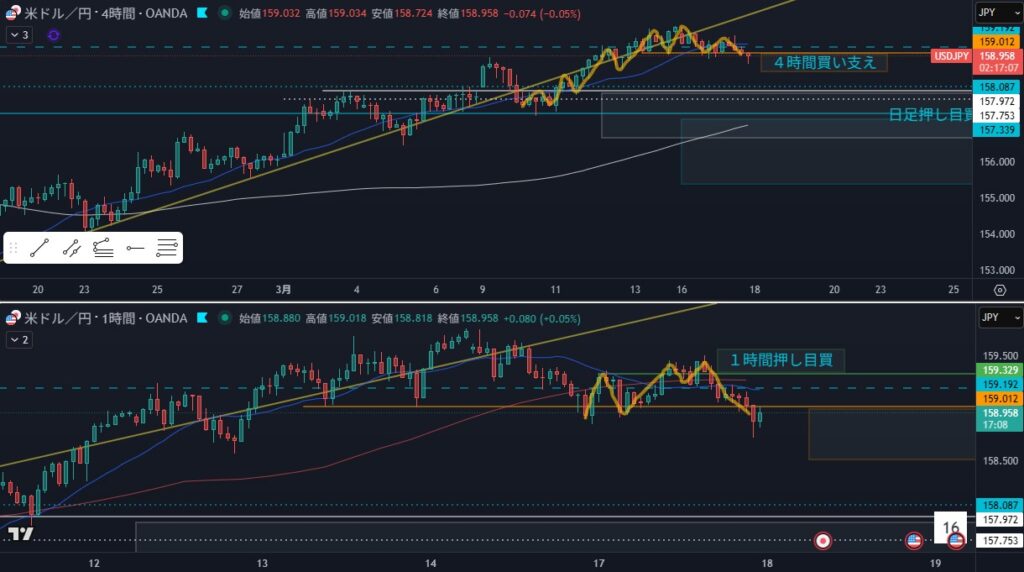Screen dimensions: 1024x572
Task: Select the trend line drawing tool
Action: (39, 248)
